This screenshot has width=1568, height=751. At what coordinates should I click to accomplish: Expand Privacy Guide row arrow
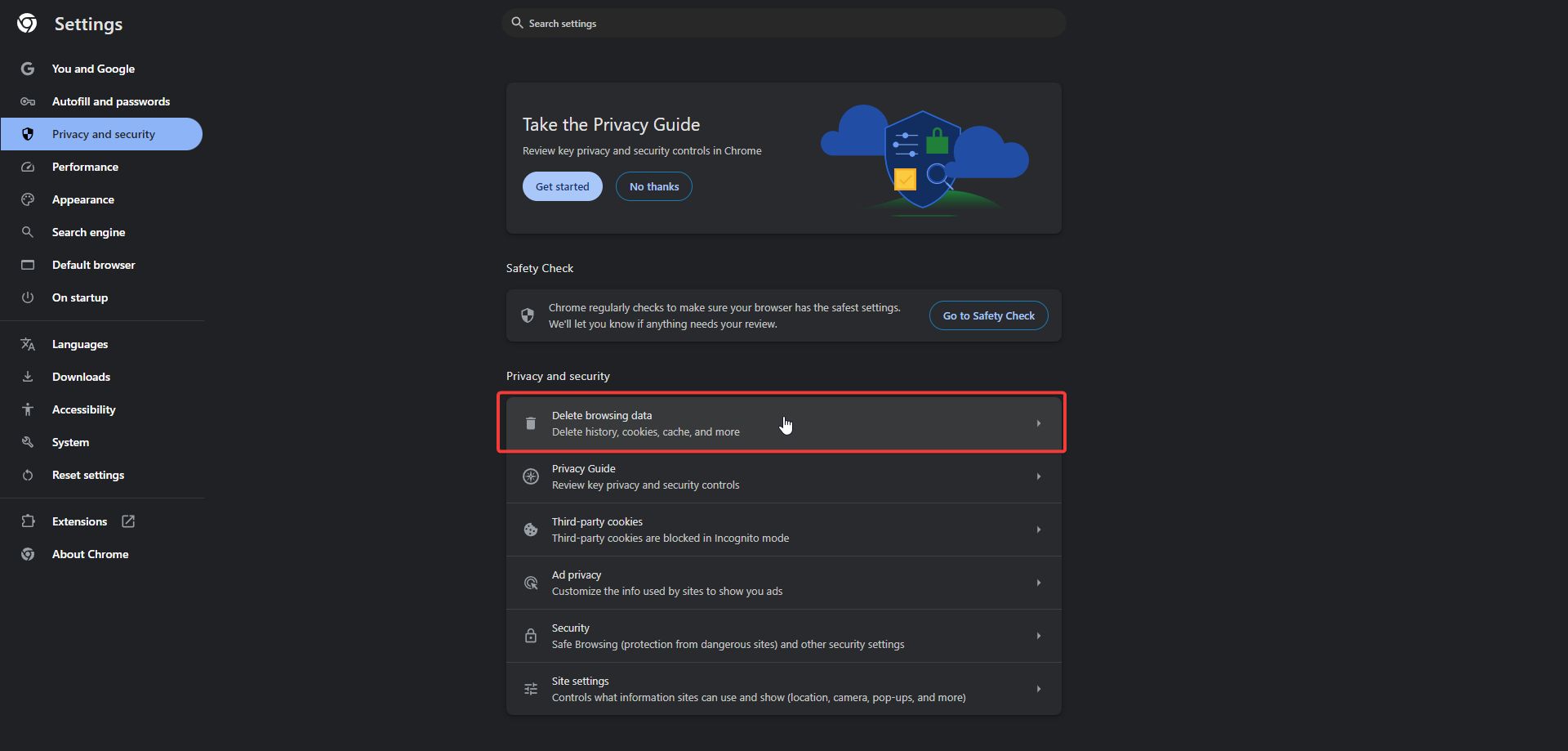[1039, 476]
